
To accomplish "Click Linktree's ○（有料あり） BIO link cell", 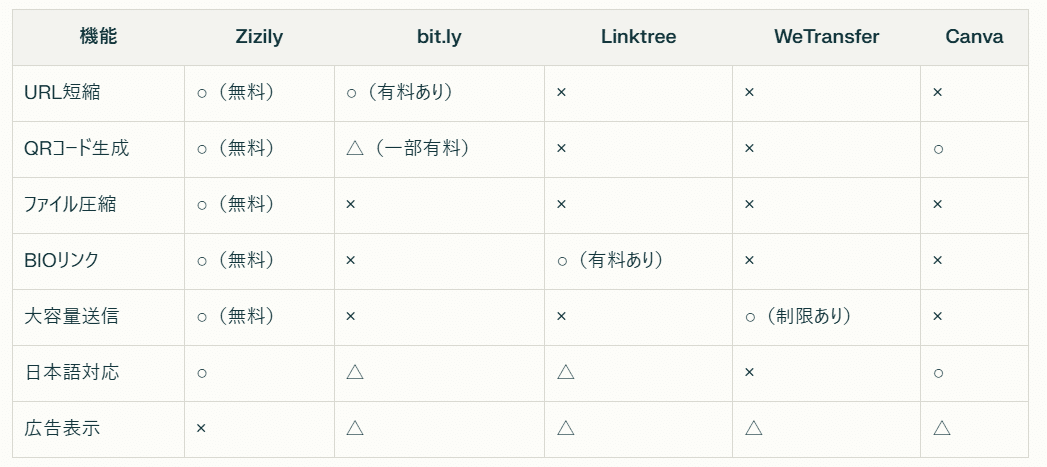I will [610, 260].
